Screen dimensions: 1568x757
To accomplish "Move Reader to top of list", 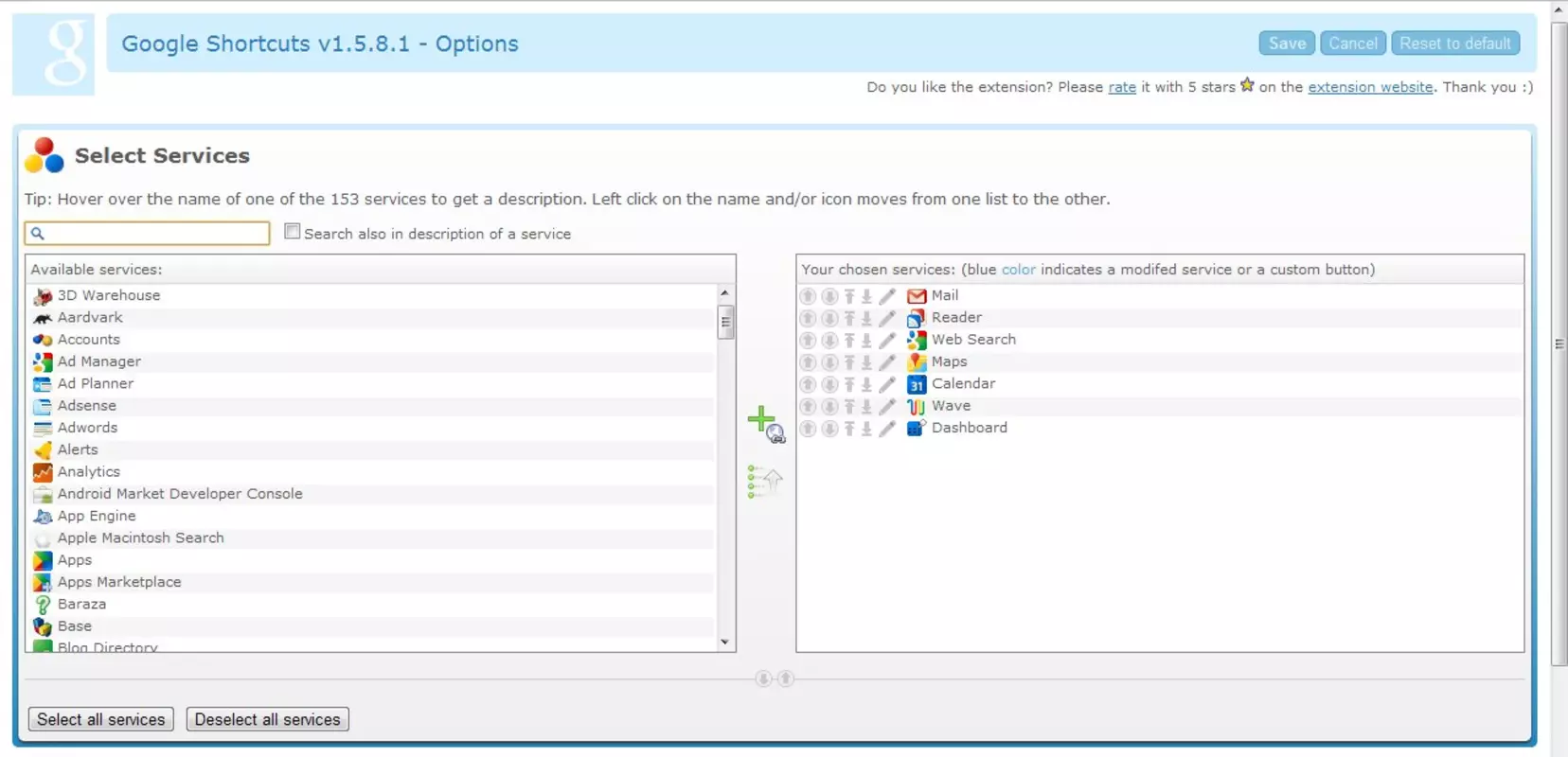I will 849,318.
